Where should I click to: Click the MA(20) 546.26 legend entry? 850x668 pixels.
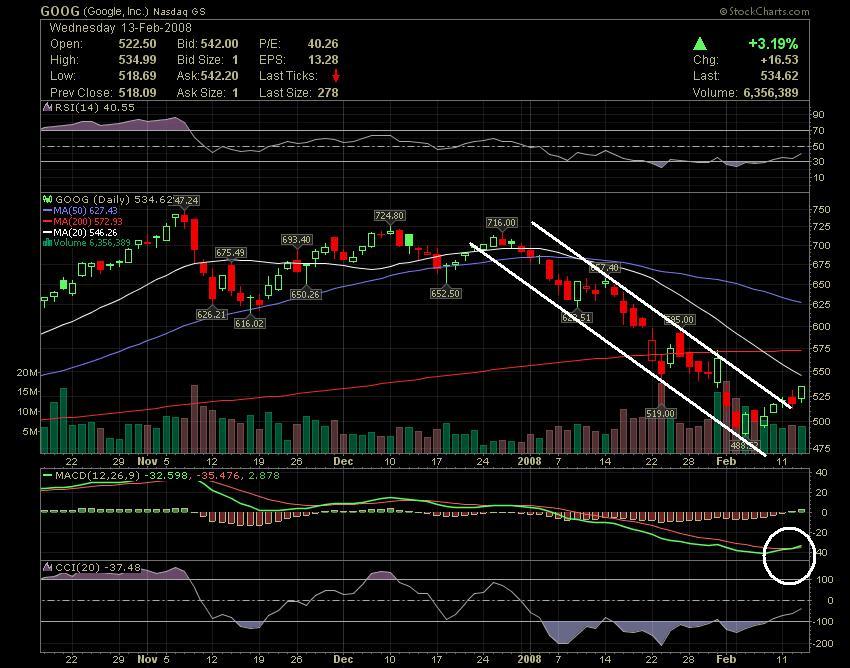click(x=85, y=232)
